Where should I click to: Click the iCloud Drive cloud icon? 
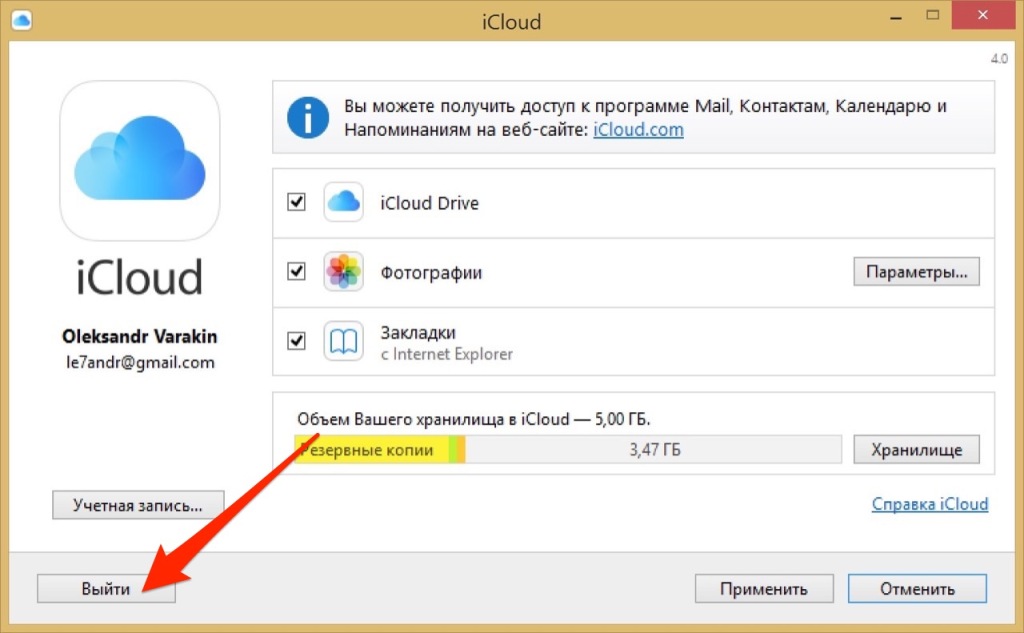click(x=343, y=203)
